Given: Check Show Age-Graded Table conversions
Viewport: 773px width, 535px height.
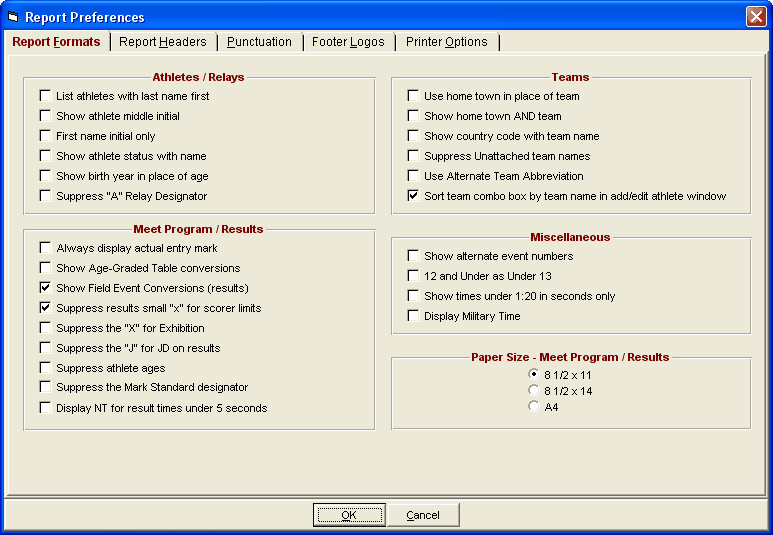Looking at the screenshot, I should click(45, 268).
